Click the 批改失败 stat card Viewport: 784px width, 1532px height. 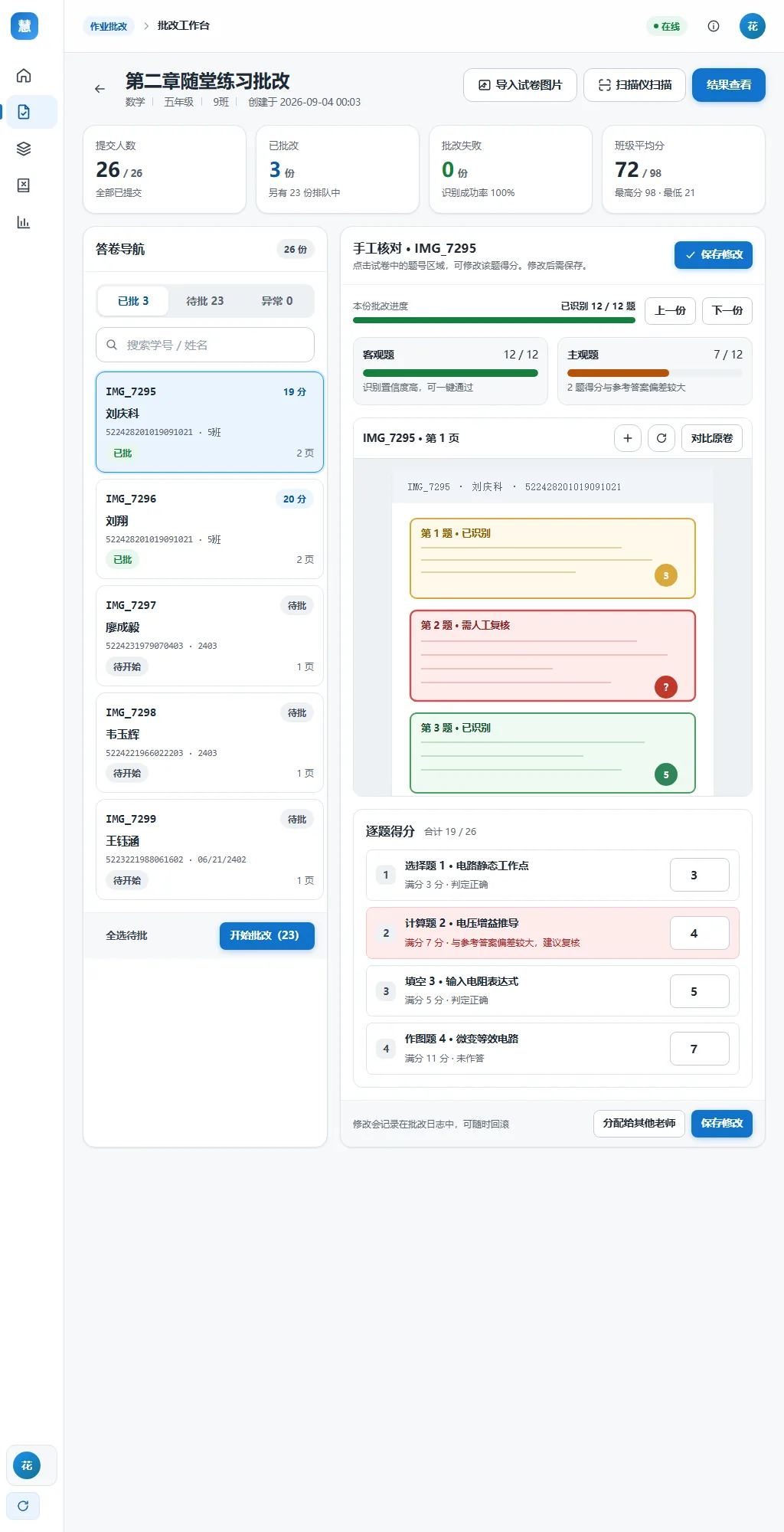point(511,169)
